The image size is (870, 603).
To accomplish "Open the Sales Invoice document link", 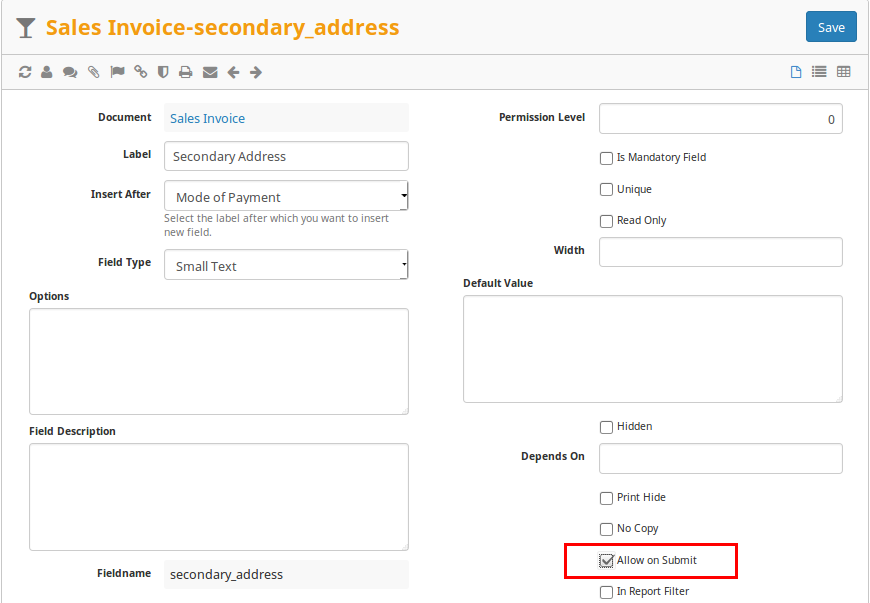I will [x=207, y=118].
